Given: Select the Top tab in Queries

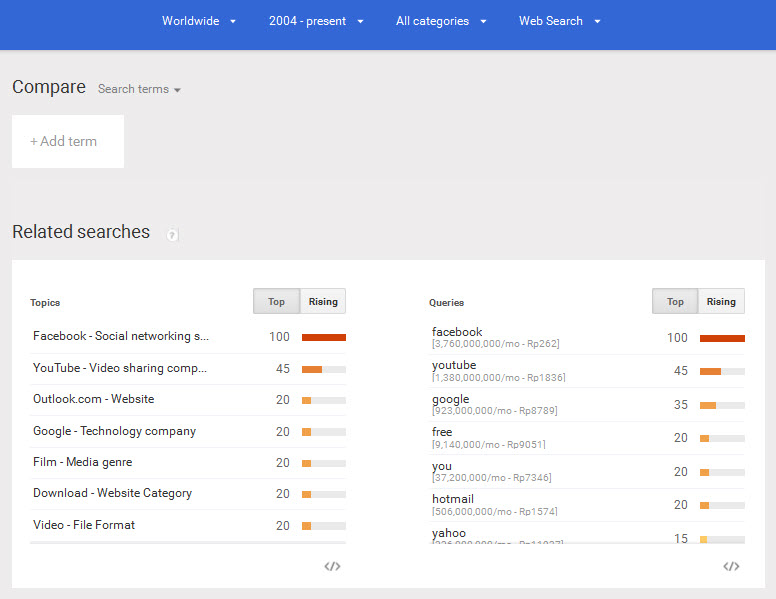Looking at the screenshot, I should tap(675, 301).
